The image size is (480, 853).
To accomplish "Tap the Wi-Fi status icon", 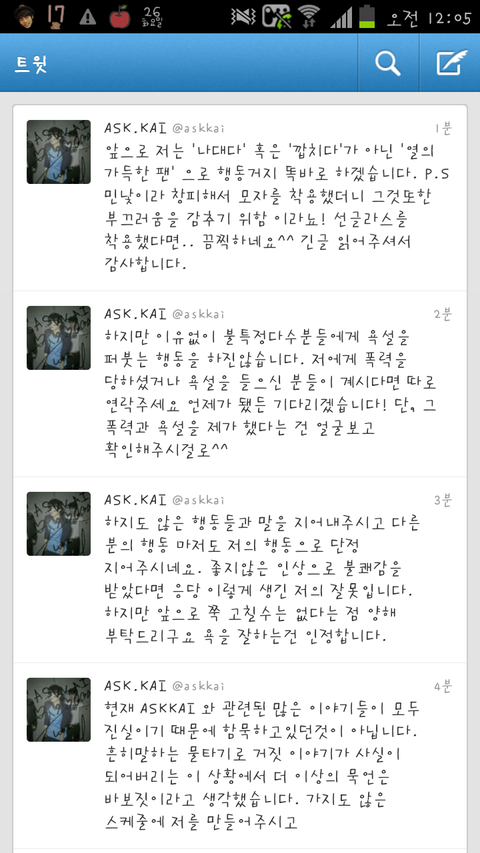I will point(309,16).
